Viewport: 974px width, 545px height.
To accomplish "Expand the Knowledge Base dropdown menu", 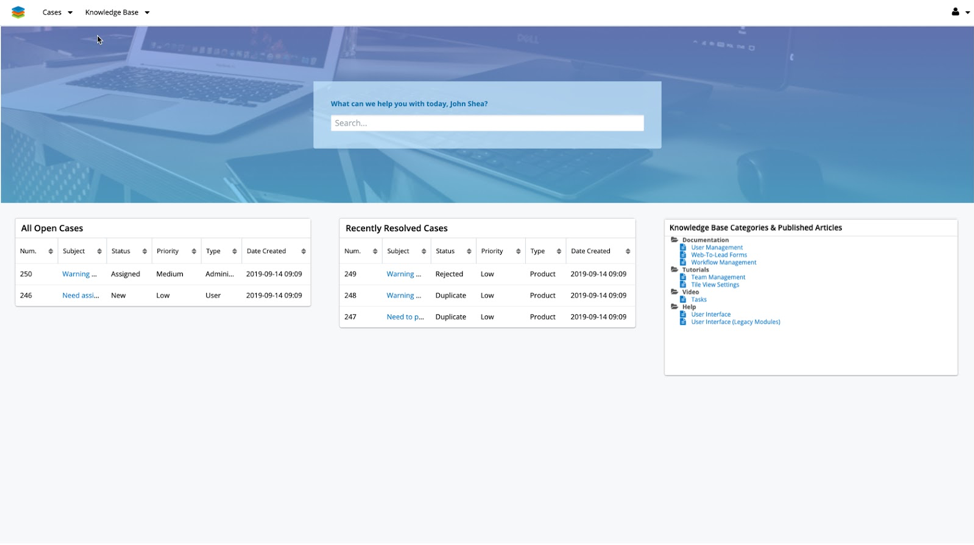I will coord(117,12).
